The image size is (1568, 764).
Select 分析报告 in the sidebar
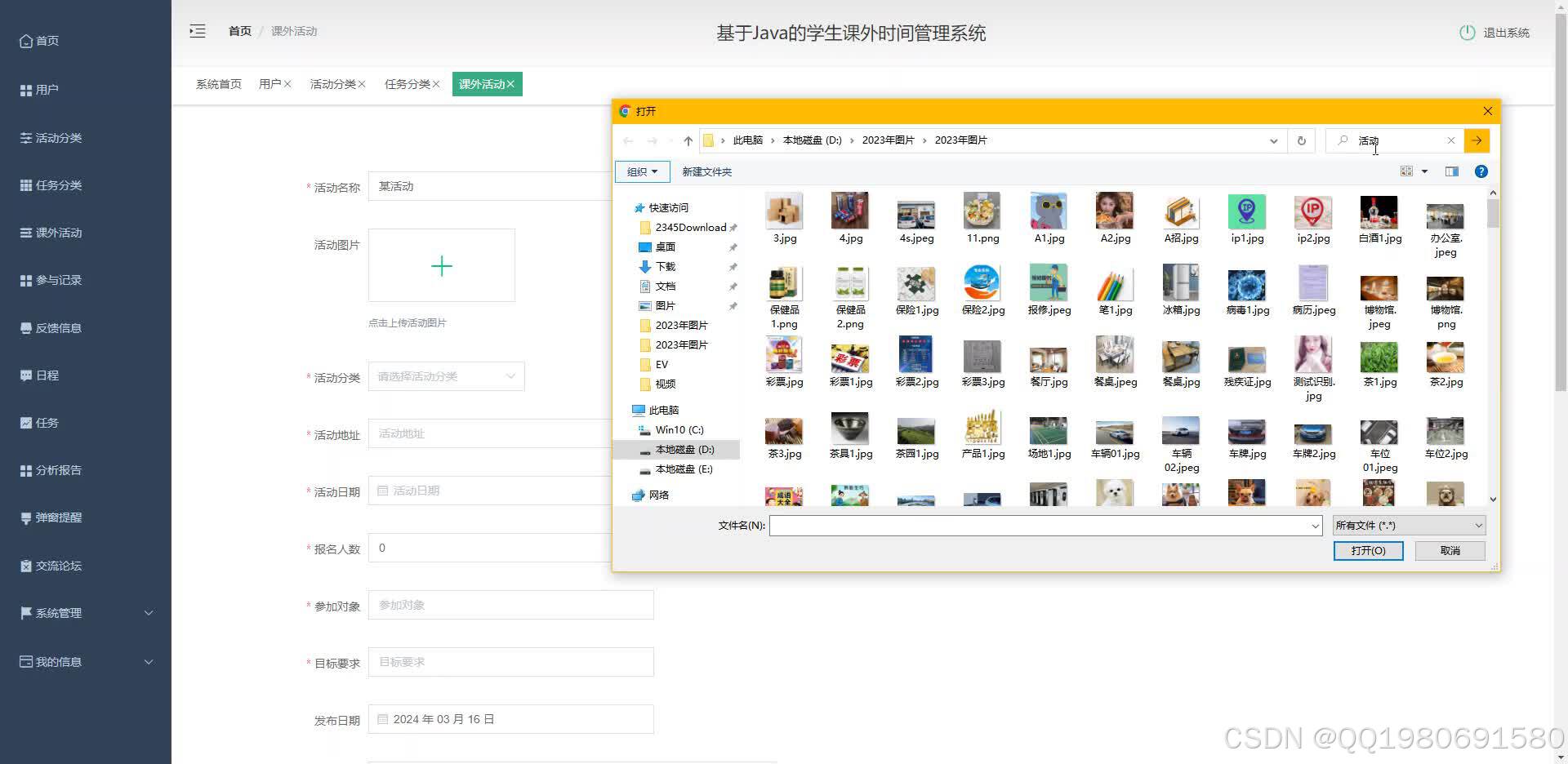(x=57, y=469)
